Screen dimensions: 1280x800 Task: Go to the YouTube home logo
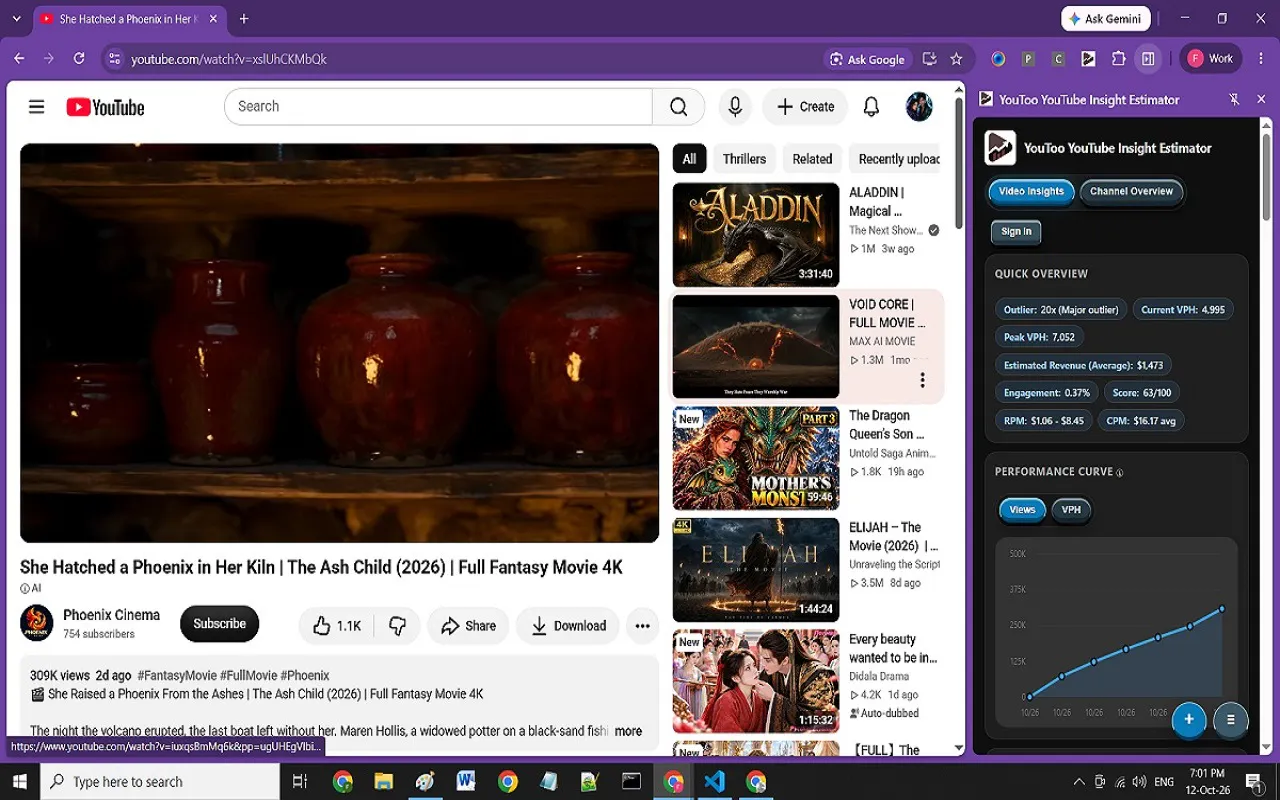point(105,107)
